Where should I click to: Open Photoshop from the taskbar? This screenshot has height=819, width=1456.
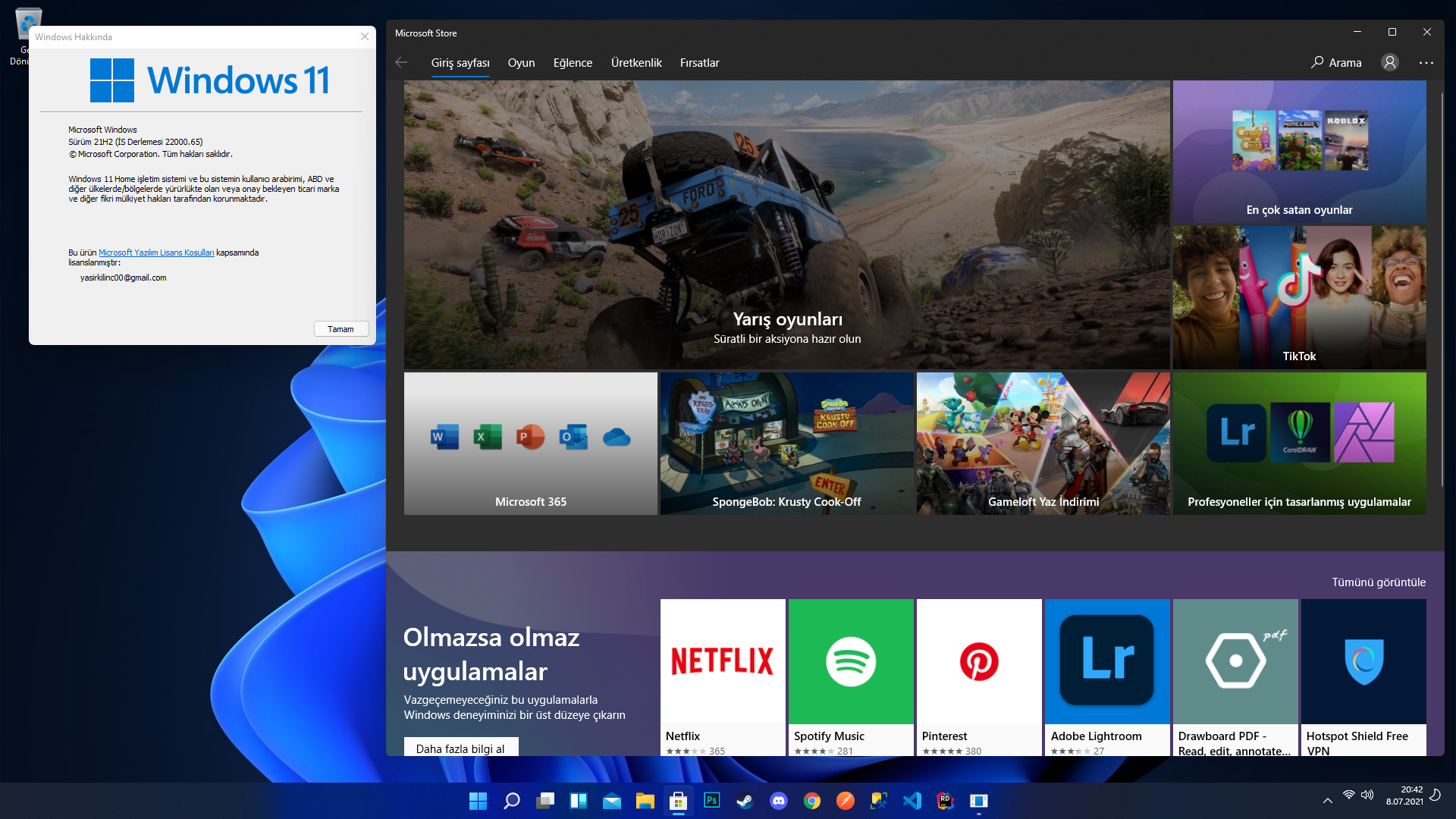[x=711, y=801]
